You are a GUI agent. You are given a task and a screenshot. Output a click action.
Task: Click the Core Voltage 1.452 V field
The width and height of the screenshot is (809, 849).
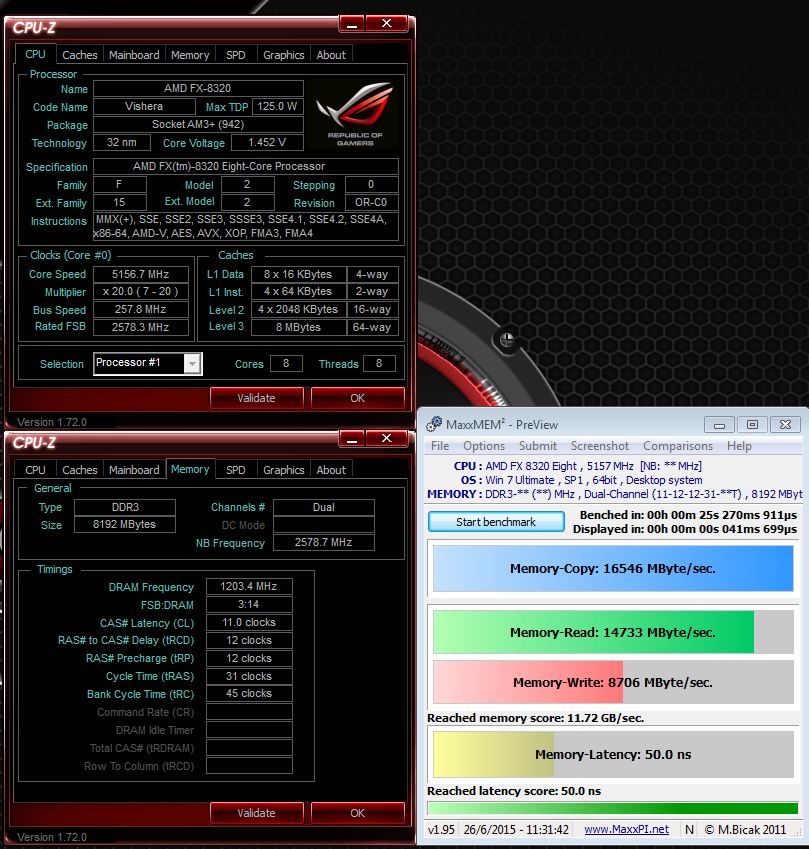pyautogui.click(x=267, y=142)
